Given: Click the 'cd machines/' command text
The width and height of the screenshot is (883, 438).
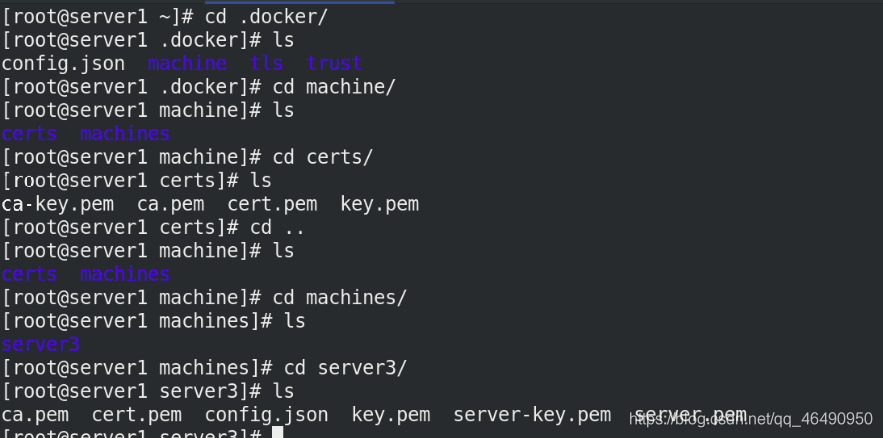Looking at the screenshot, I should (340, 298).
